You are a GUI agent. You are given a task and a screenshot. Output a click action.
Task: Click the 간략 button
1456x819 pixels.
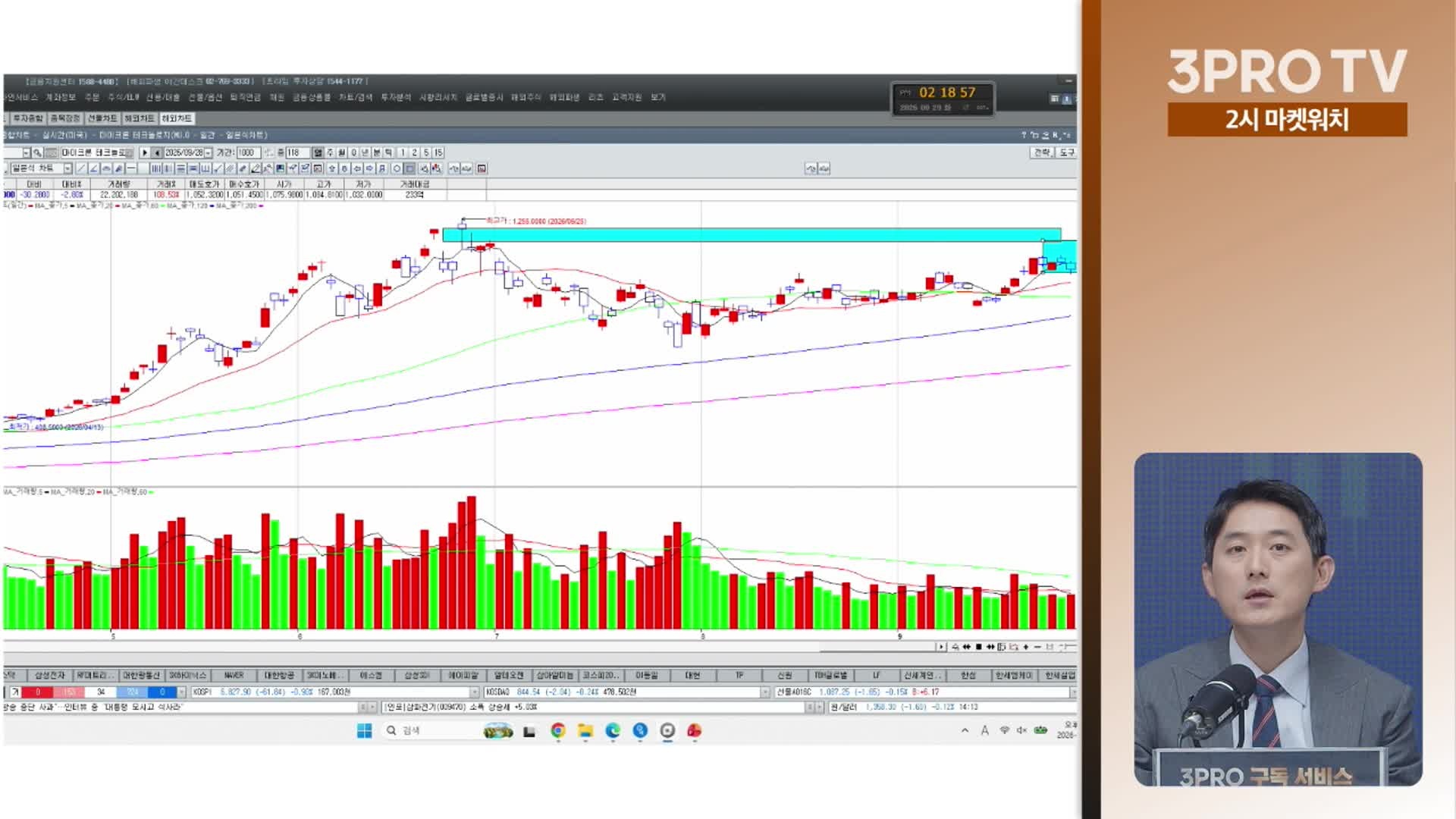(x=1043, y=152)
